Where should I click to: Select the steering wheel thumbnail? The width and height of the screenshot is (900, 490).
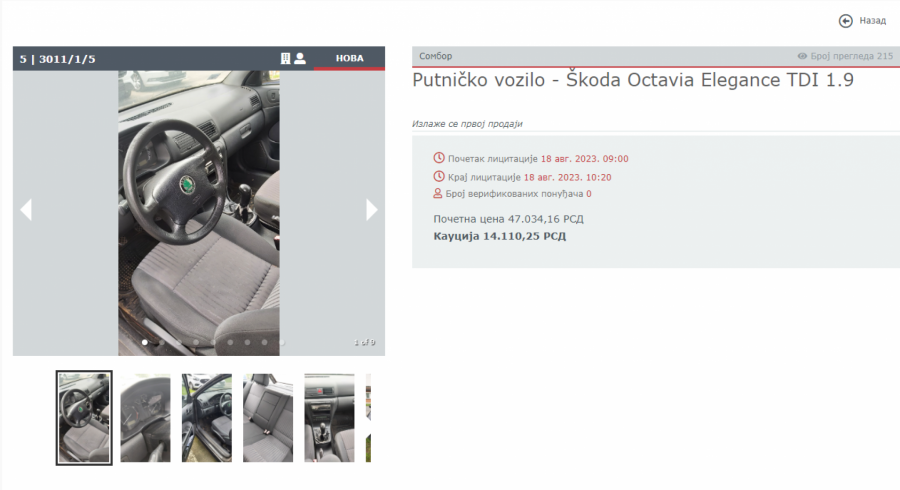pyautogui.click(x=84, y=418)
